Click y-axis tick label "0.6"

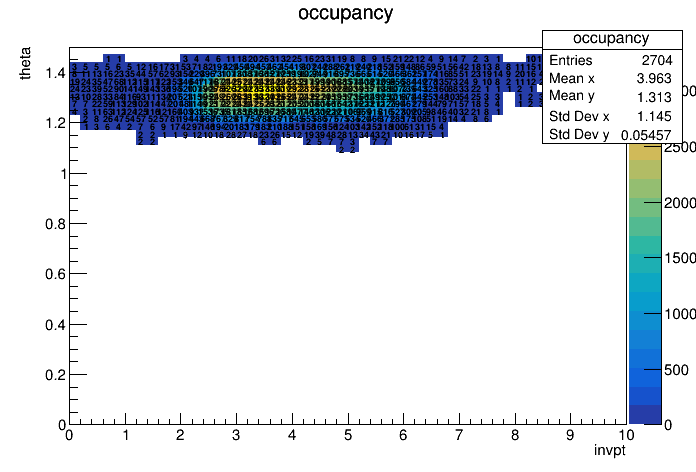pyautogui.click(x=55, y=274)
